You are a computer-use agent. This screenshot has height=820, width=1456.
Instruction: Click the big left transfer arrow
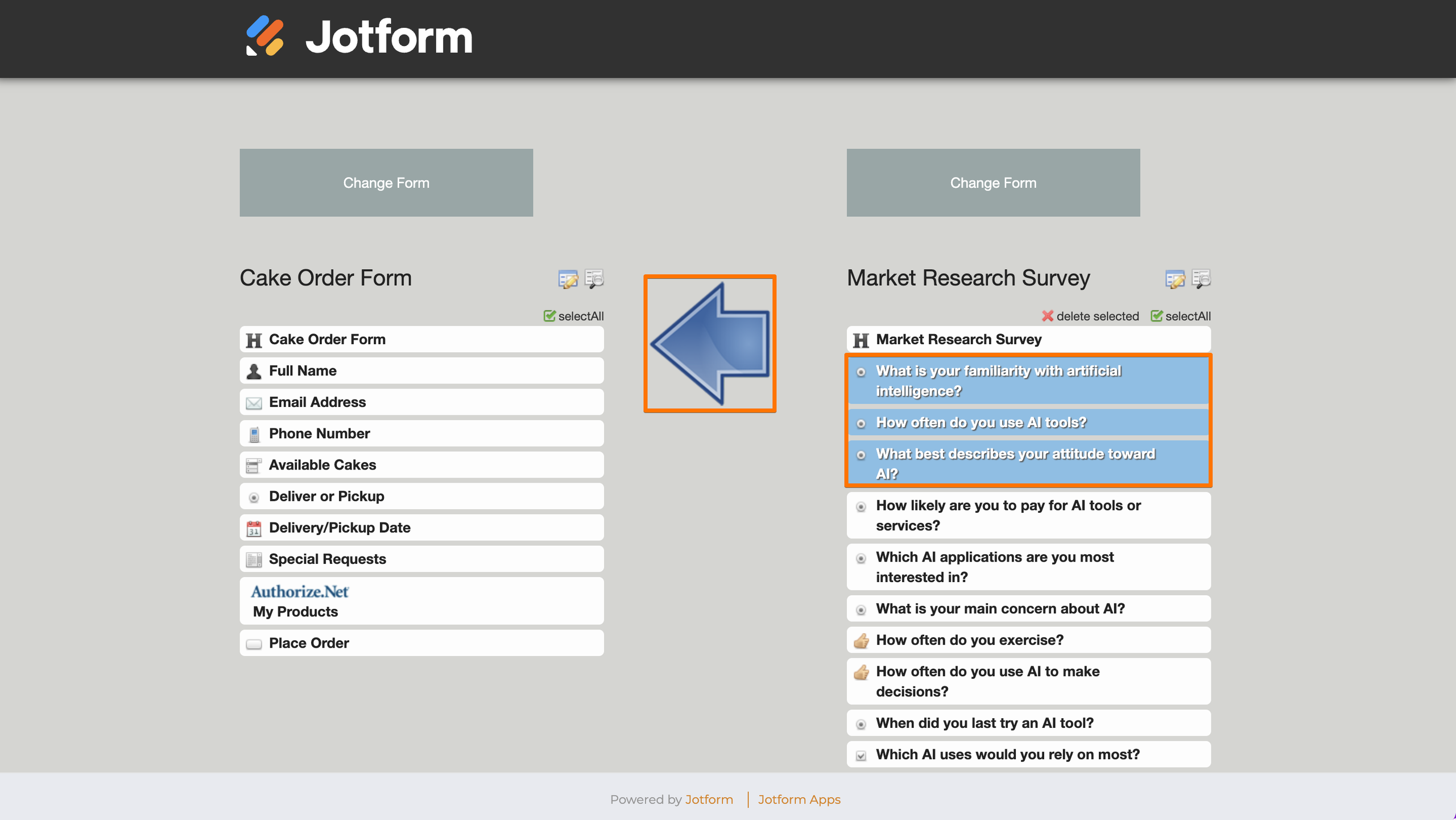click(x=709, y=344)
